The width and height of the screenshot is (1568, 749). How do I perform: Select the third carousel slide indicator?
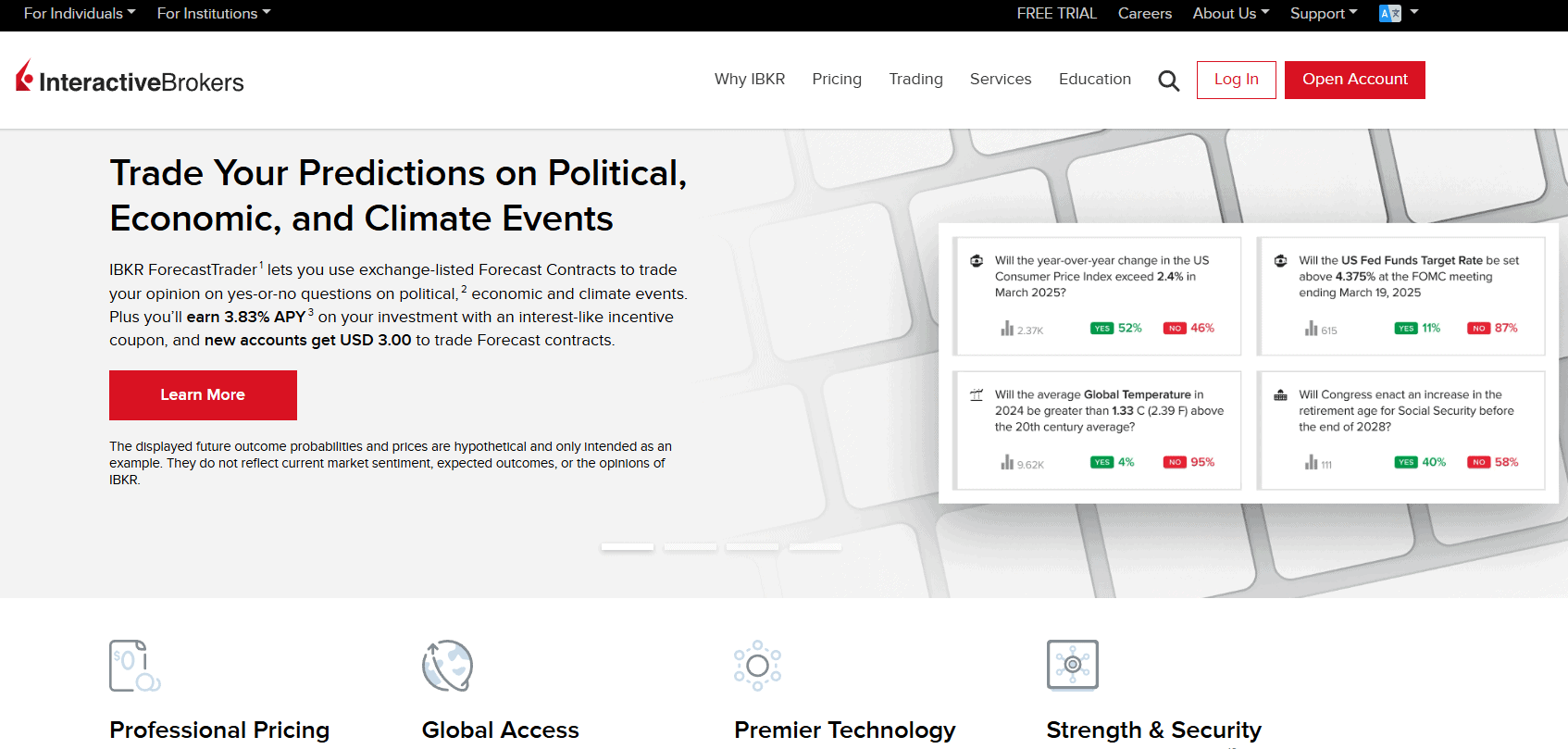[x=753, y=547]
